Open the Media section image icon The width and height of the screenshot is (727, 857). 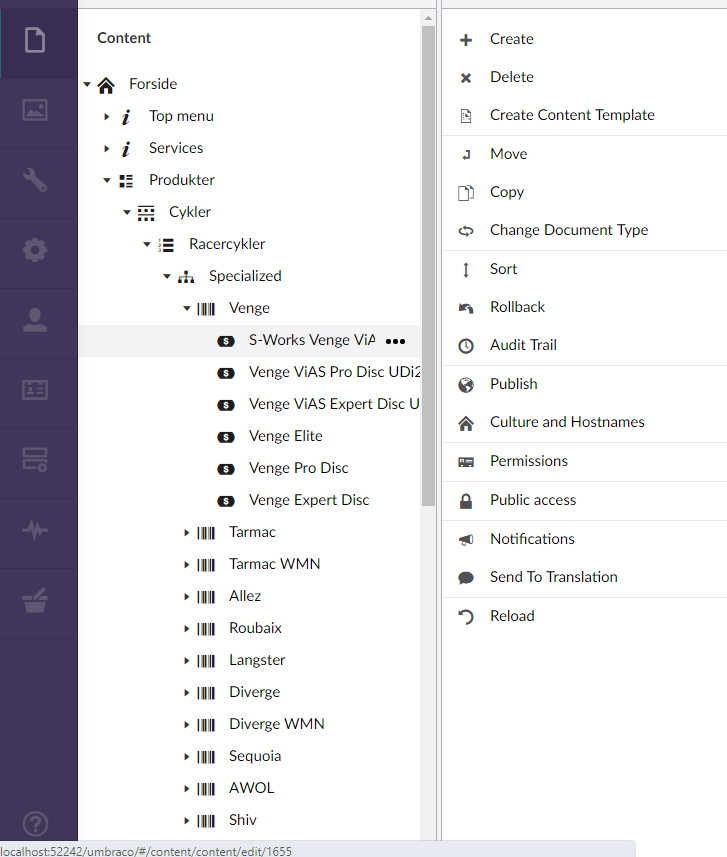coord(36,110)
